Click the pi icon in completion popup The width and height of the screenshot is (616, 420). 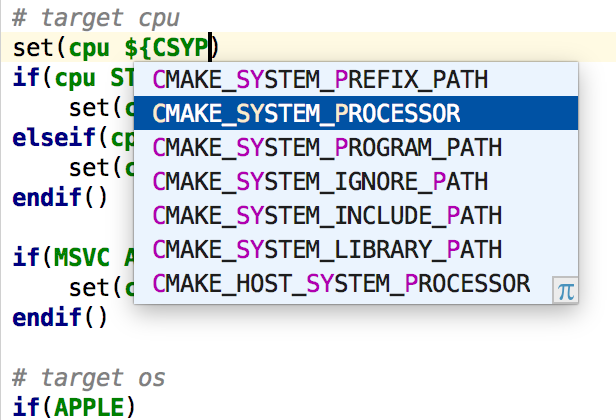[565, 291]
